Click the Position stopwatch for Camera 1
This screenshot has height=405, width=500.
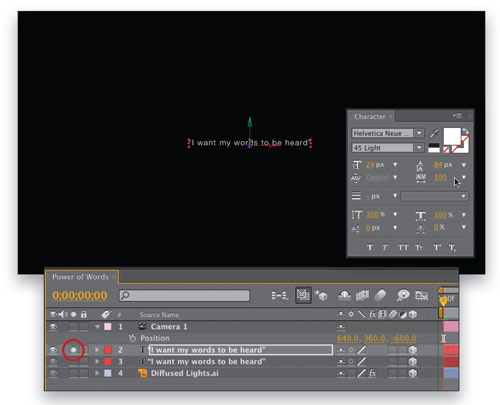[x=132, y=338]
